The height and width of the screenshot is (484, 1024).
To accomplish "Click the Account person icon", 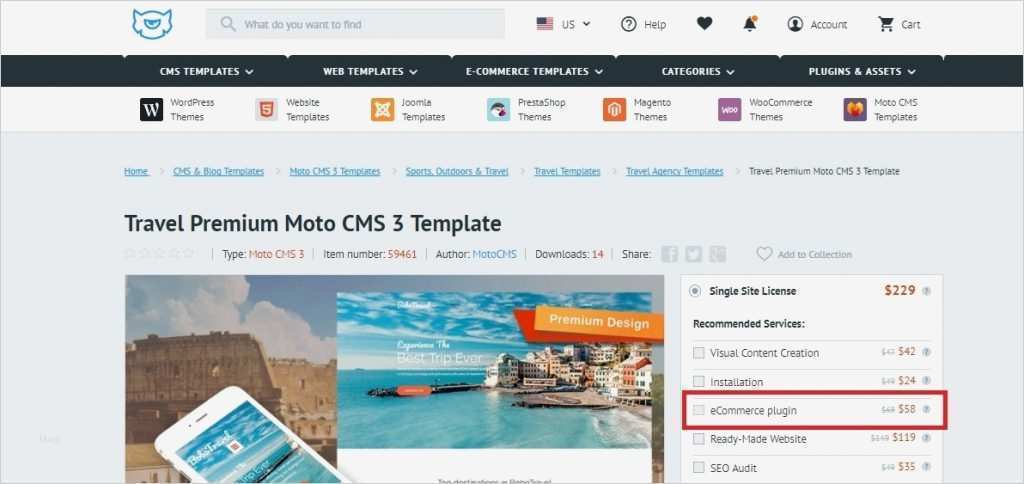I will click(x=795, y=24).
